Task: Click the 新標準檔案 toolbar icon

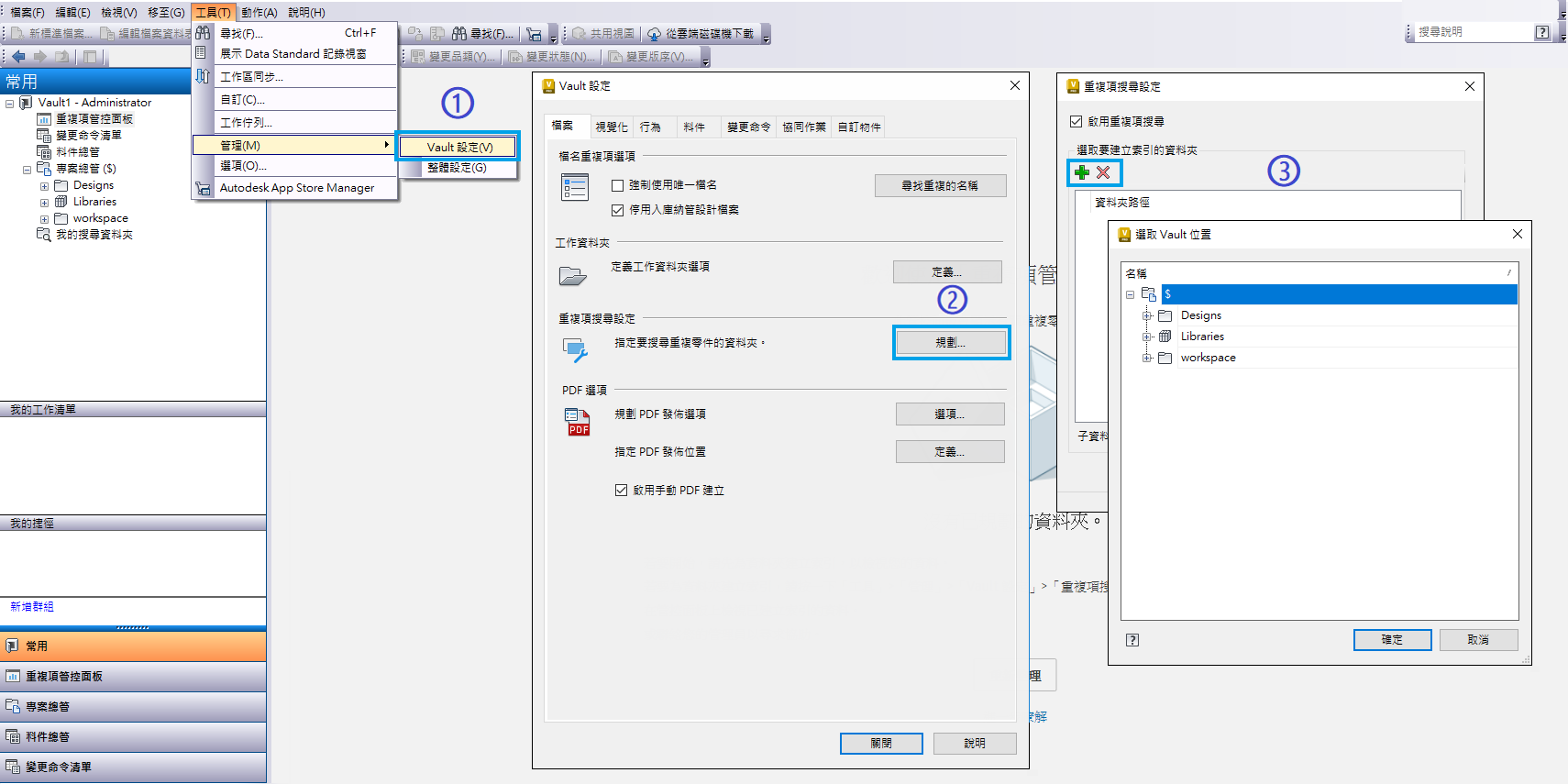Action: click(17, 34)
